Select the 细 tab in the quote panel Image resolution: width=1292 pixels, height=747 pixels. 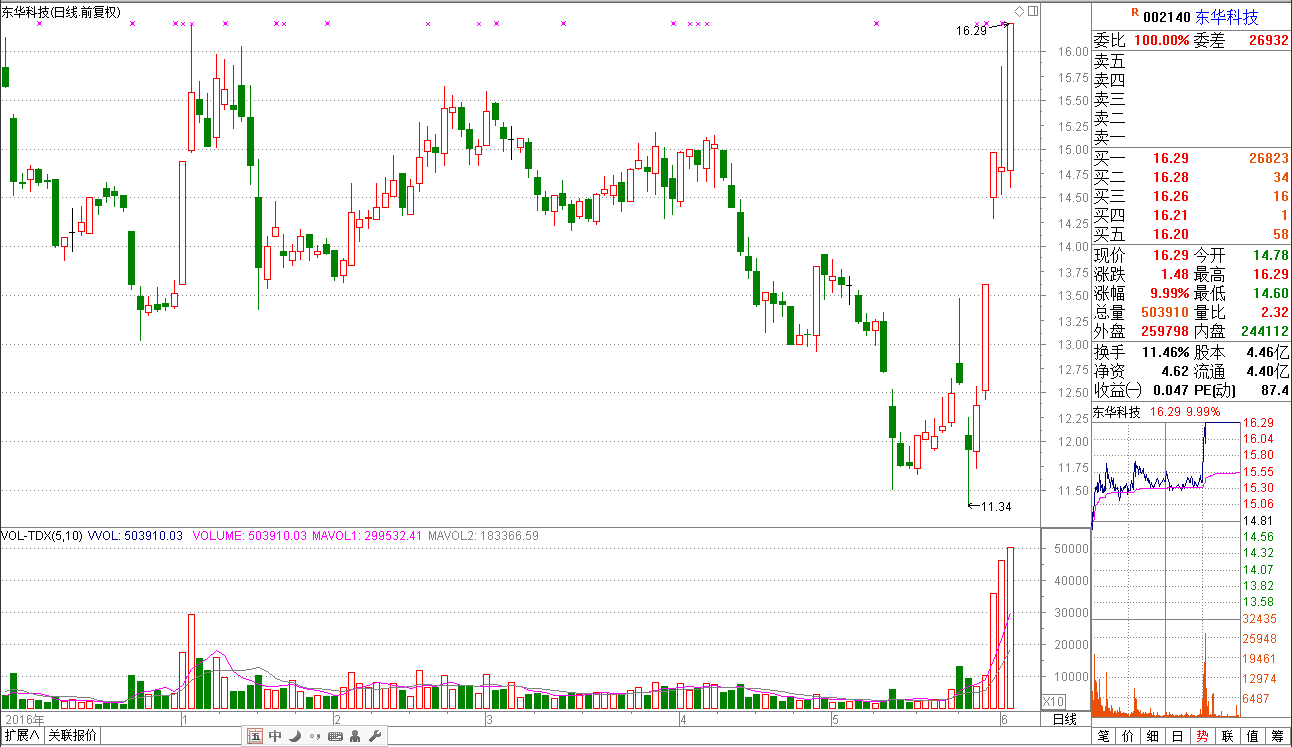(1153, 737)
